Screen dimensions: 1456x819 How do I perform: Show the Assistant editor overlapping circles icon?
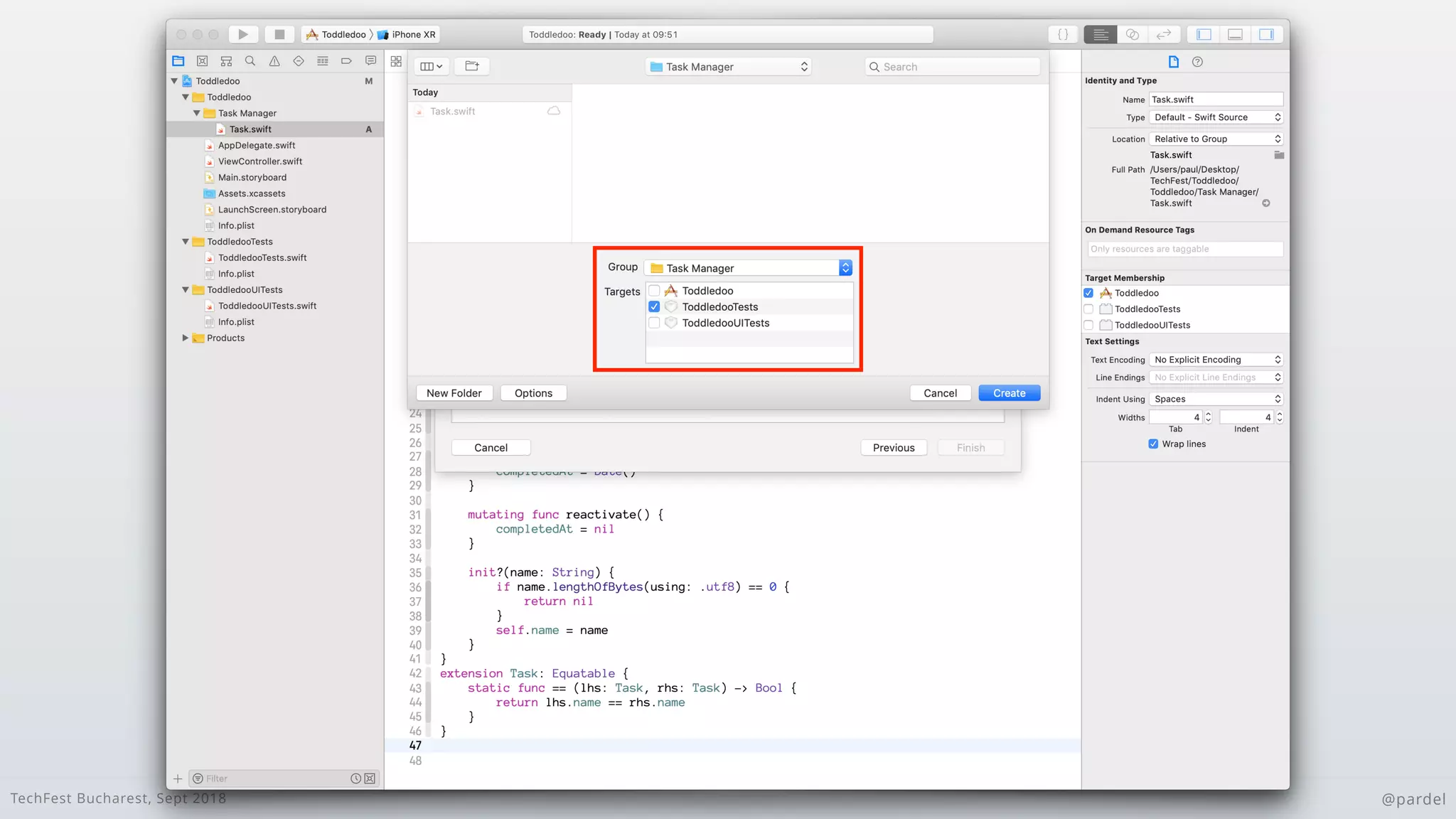pos(1133,34)
